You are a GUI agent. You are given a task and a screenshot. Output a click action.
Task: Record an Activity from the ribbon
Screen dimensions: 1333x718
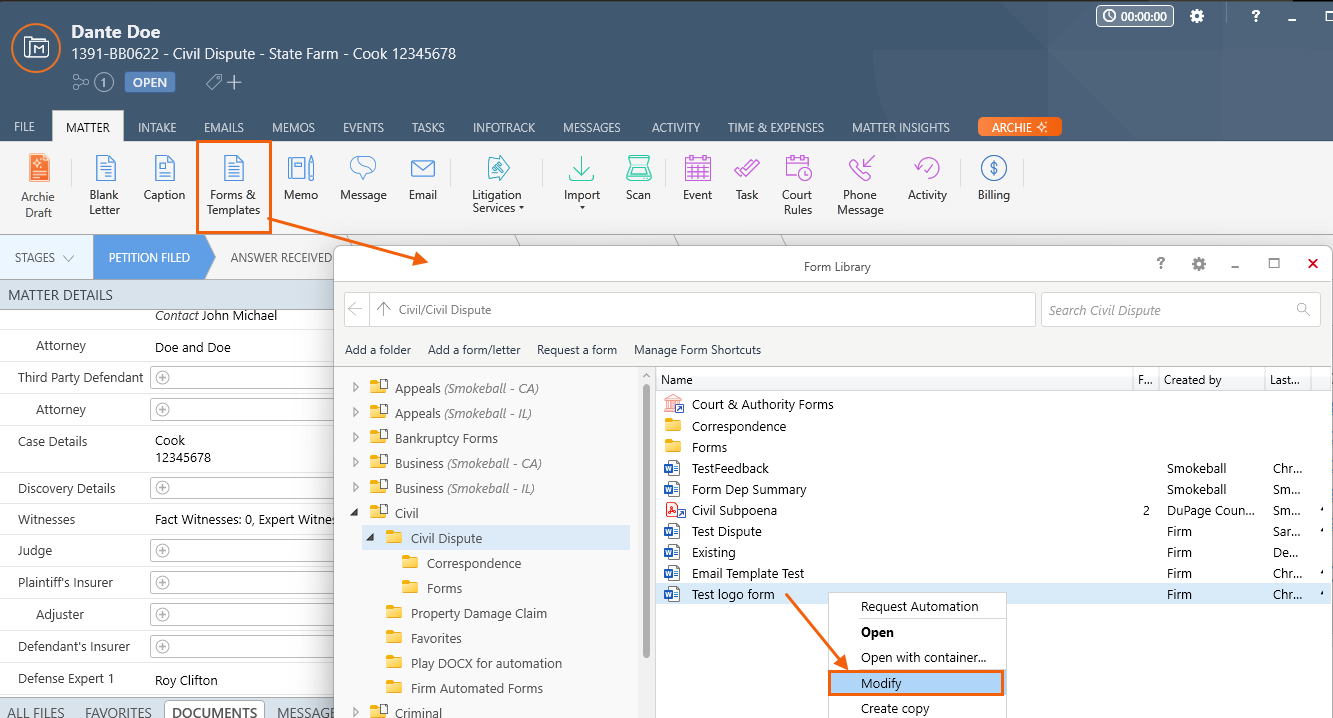pyautogui.click(x=927, y=179)
